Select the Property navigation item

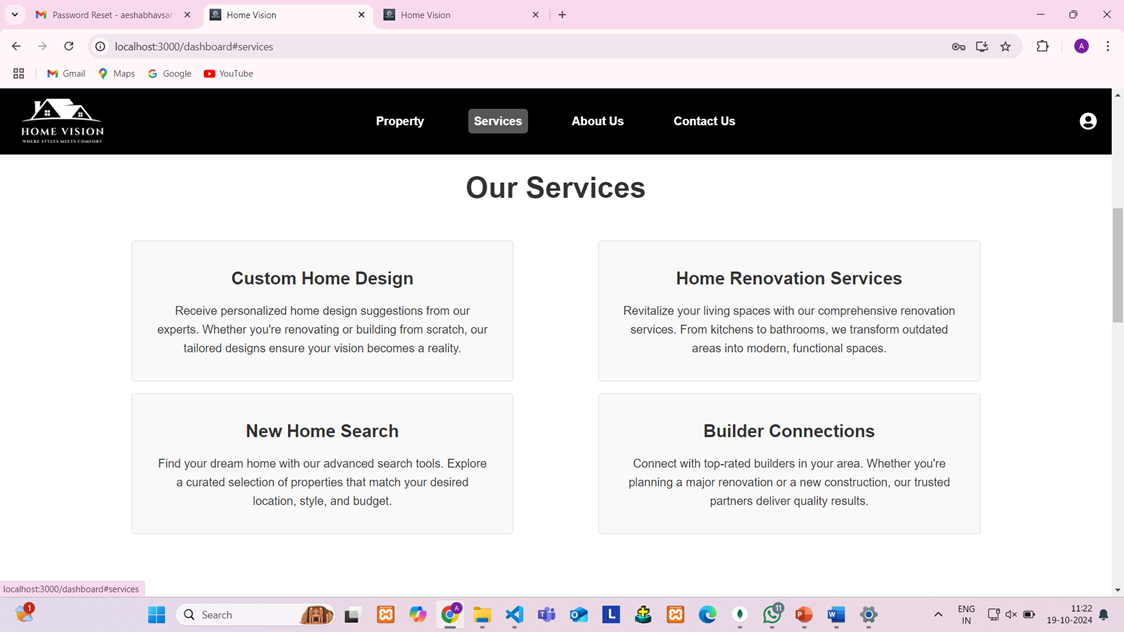400,121
